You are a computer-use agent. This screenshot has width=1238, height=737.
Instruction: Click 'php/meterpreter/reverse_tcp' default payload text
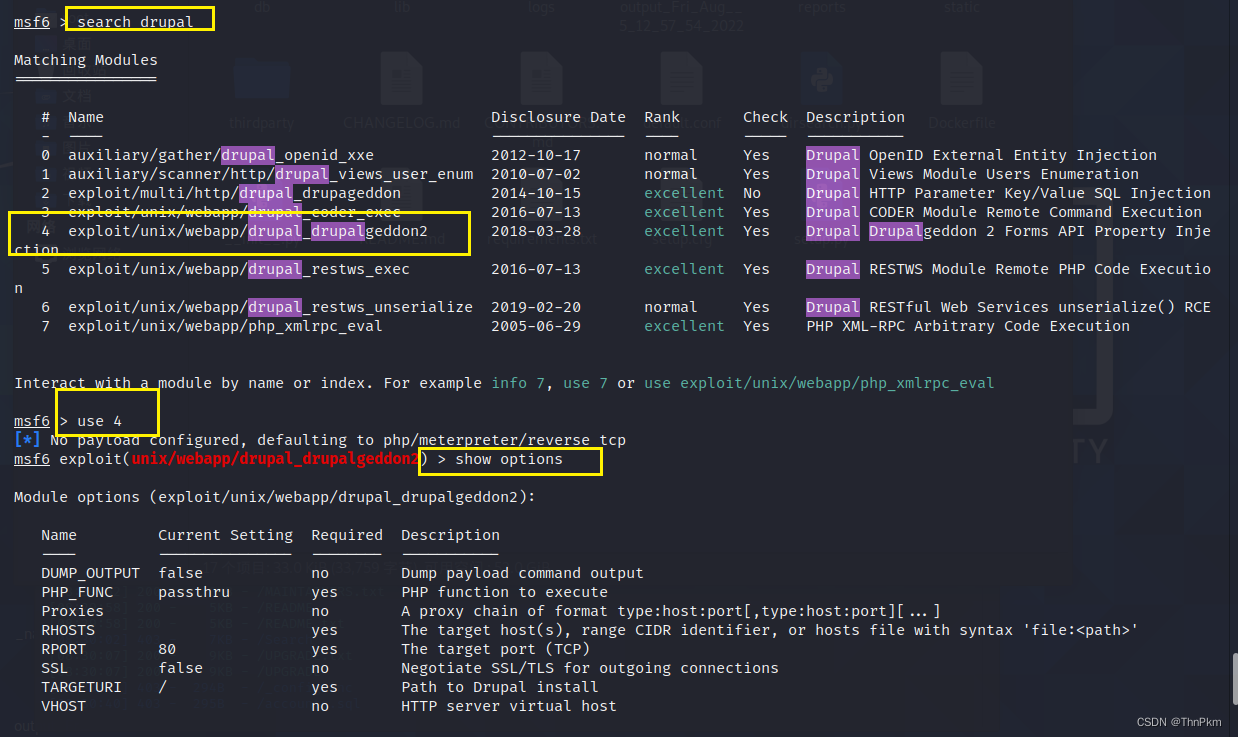coord(504,440)
